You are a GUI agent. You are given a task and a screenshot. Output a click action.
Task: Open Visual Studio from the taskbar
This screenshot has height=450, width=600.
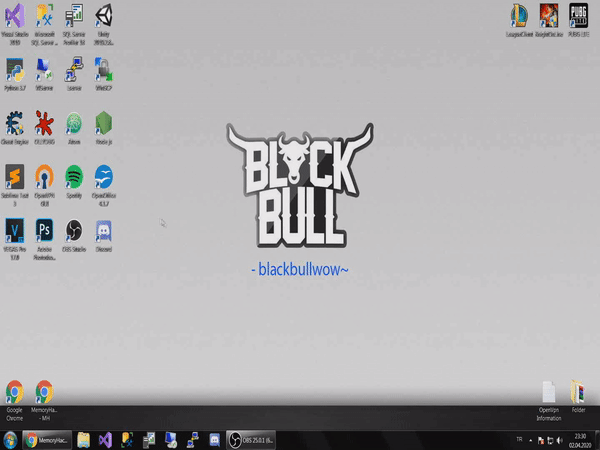tap(105, 440)
